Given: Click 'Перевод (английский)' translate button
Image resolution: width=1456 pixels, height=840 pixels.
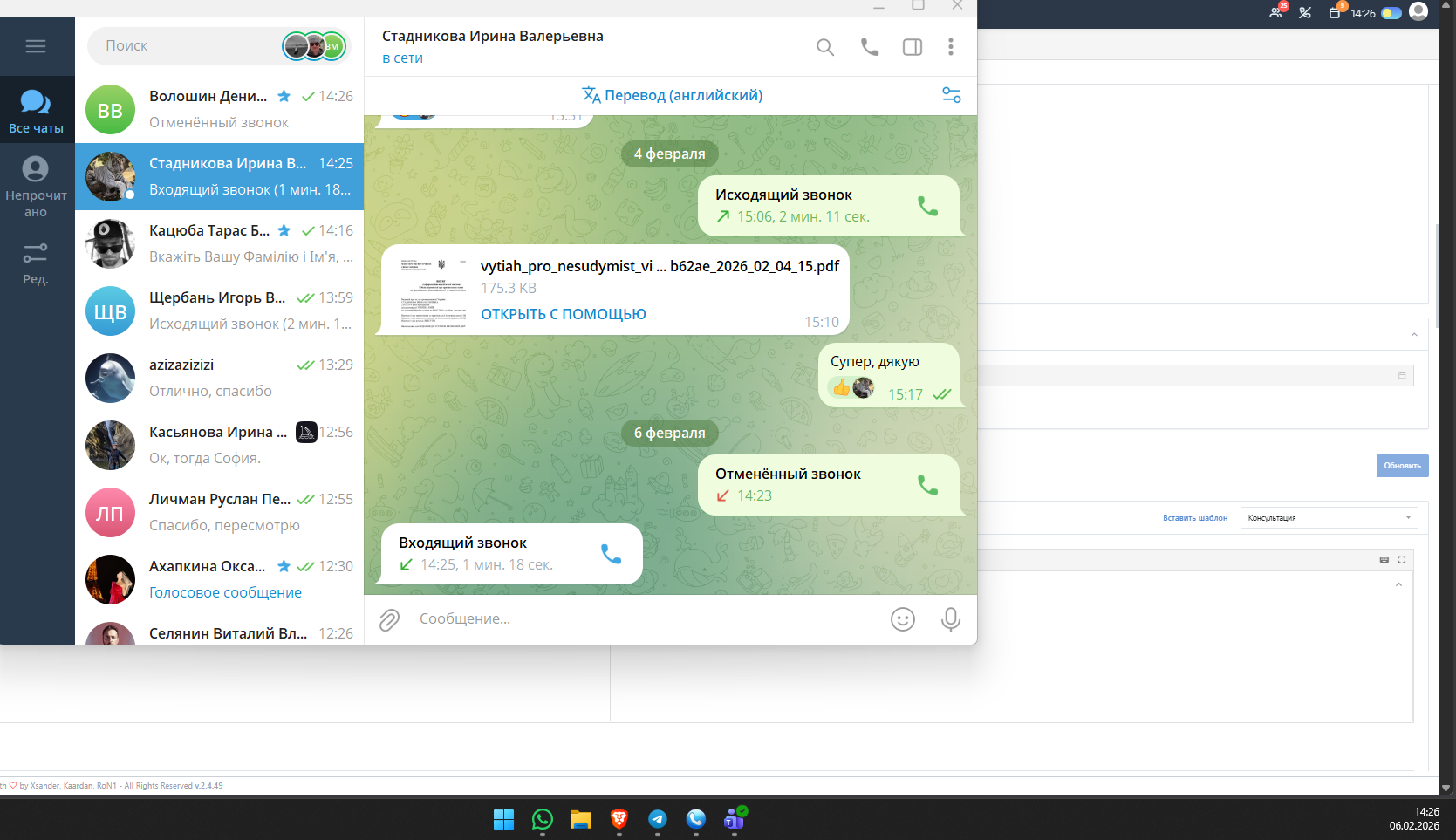Looking at the screenshot, I should tap(673, 95).
